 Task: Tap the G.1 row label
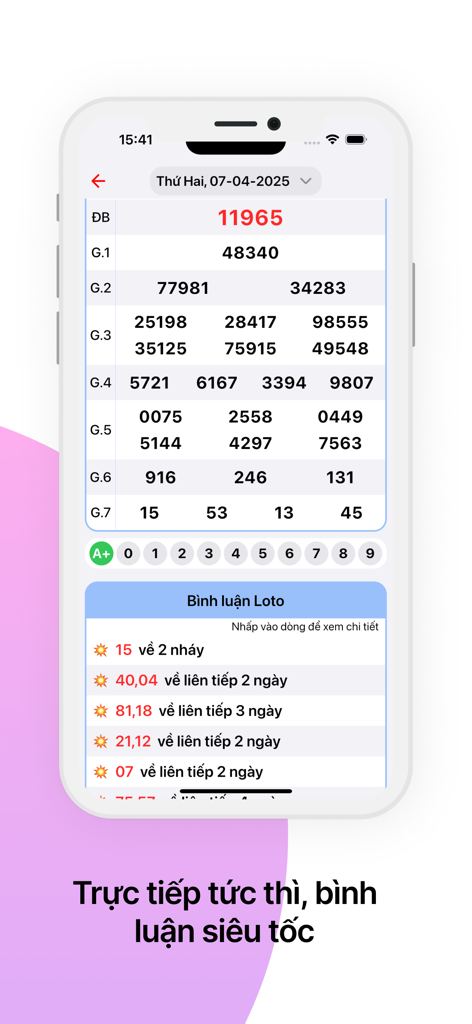click(x=101, y=253)
